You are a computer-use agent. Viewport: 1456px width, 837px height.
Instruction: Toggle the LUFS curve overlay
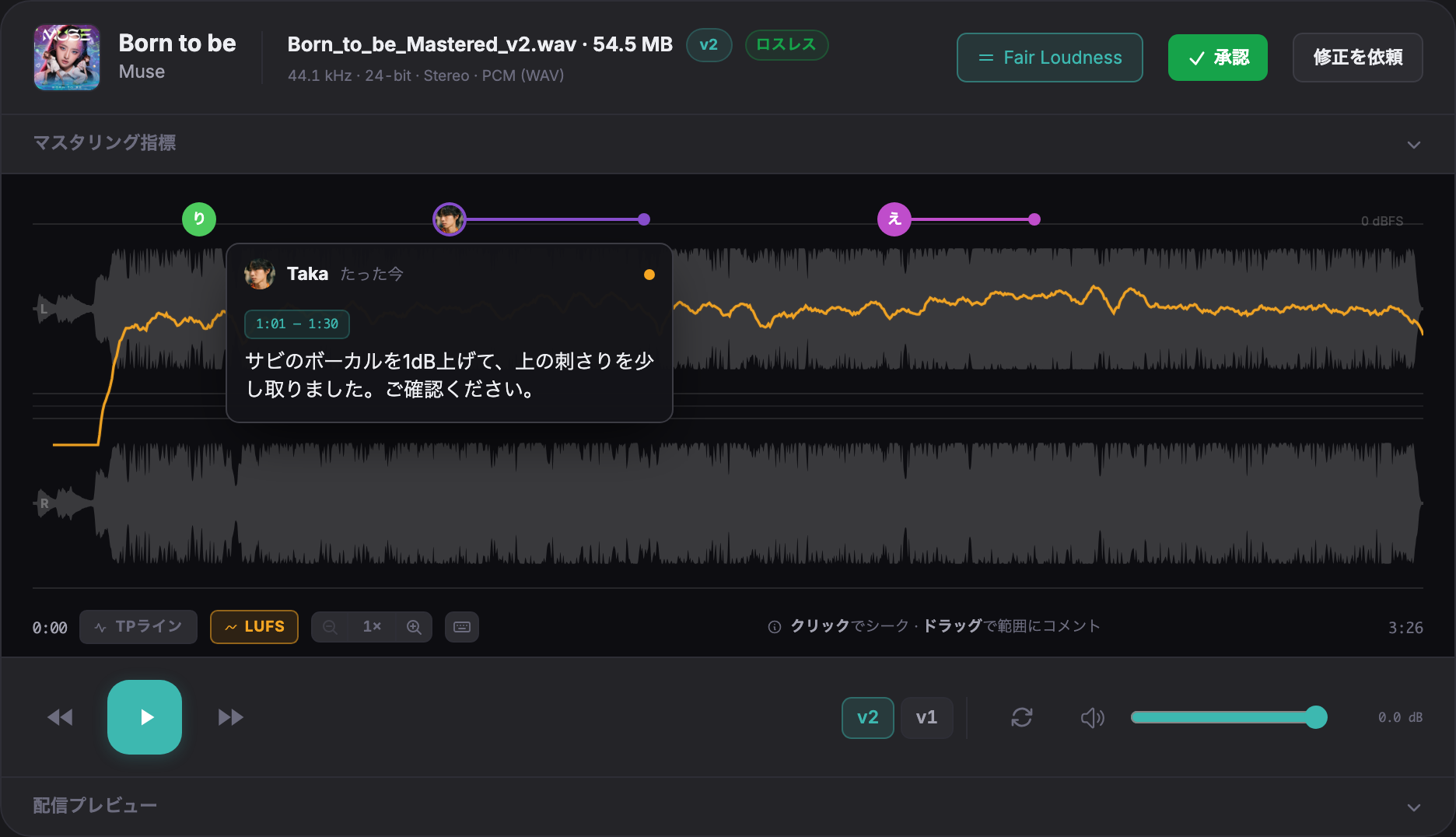254,627
